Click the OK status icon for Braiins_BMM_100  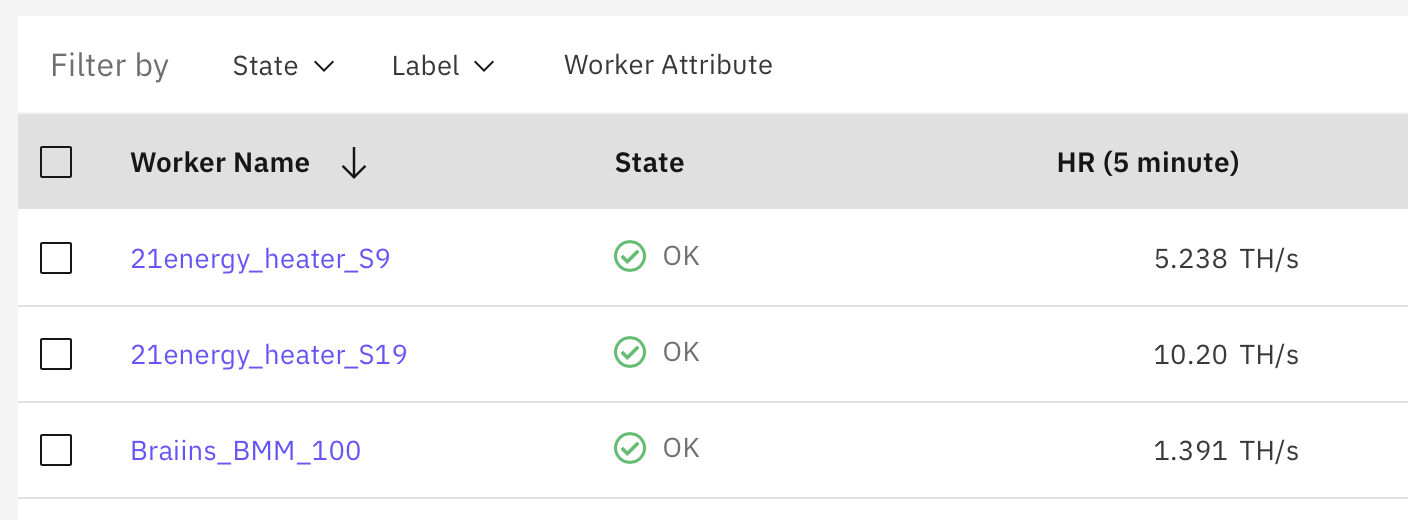[629, 449]
